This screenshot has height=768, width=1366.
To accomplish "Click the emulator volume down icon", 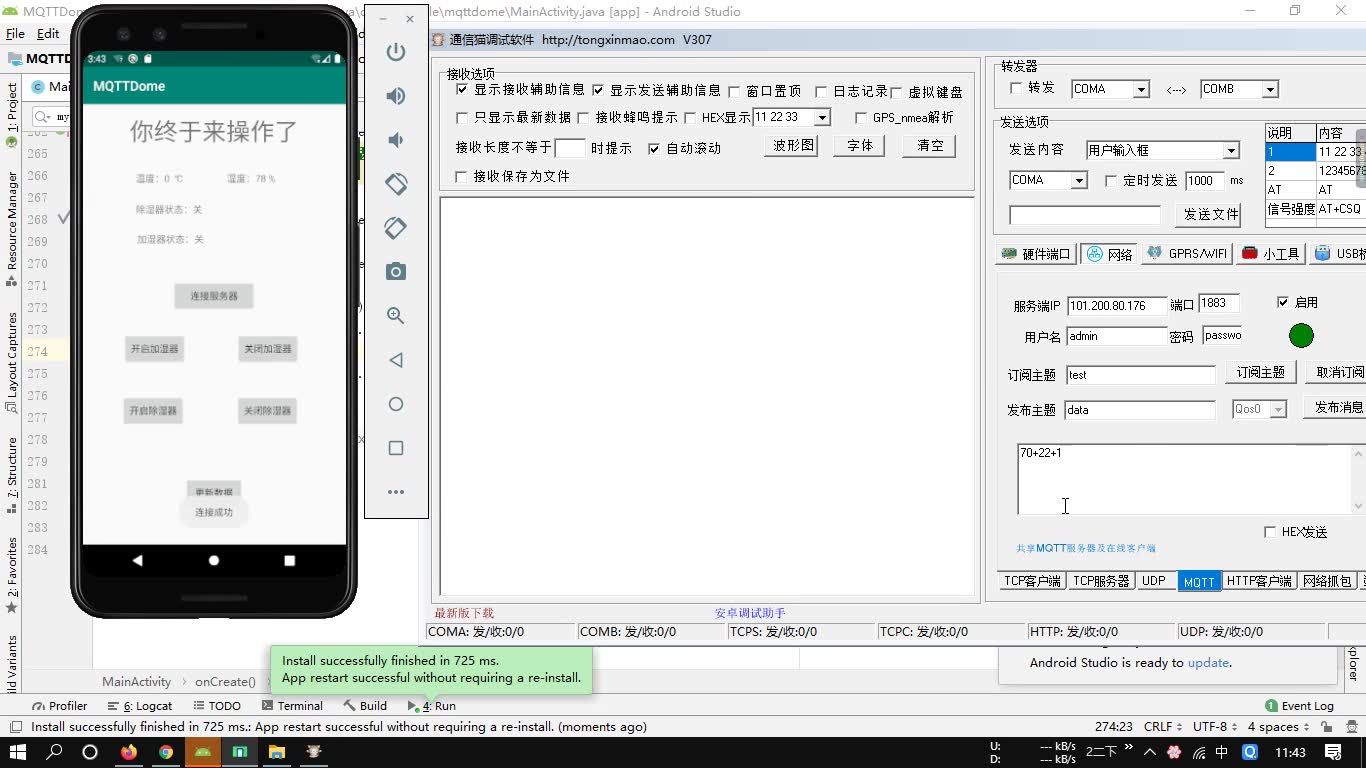I will [396, 140].
